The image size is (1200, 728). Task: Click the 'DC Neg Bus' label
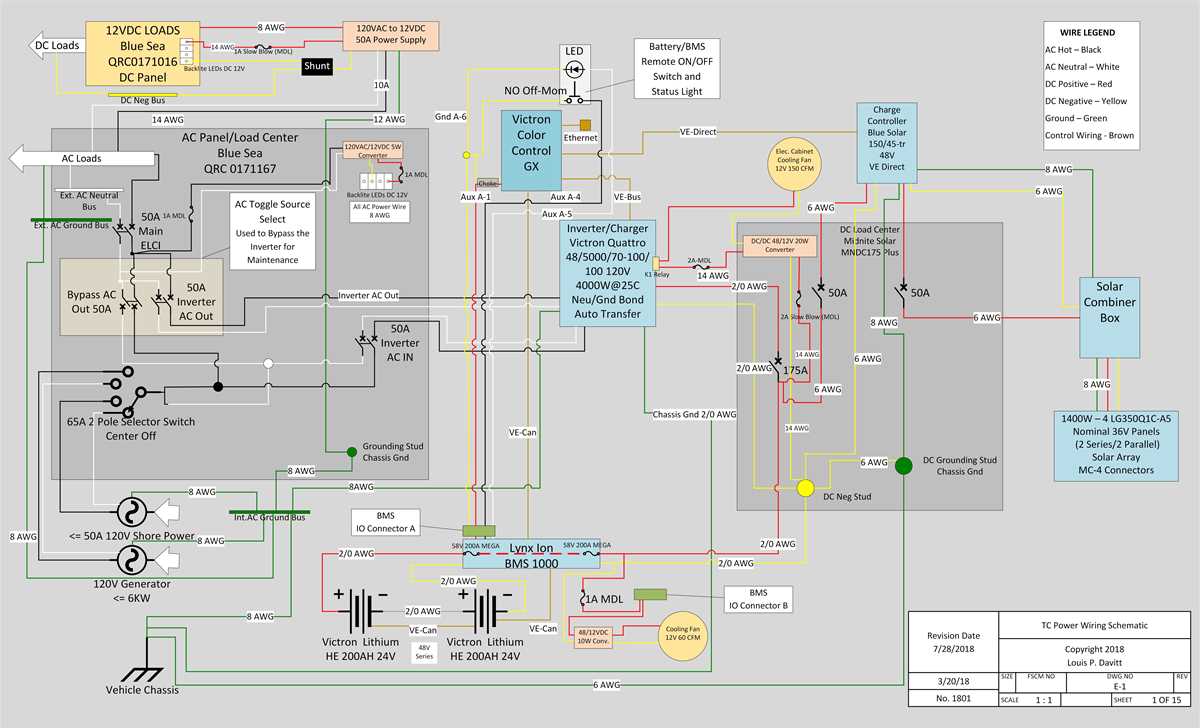click(x=142, y=100)
